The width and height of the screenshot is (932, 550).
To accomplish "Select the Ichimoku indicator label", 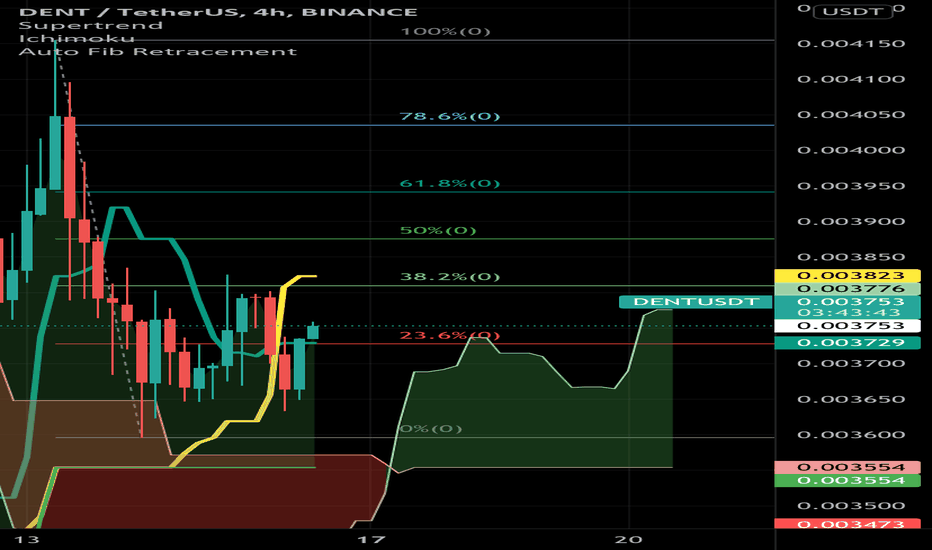I will (77, 39).
